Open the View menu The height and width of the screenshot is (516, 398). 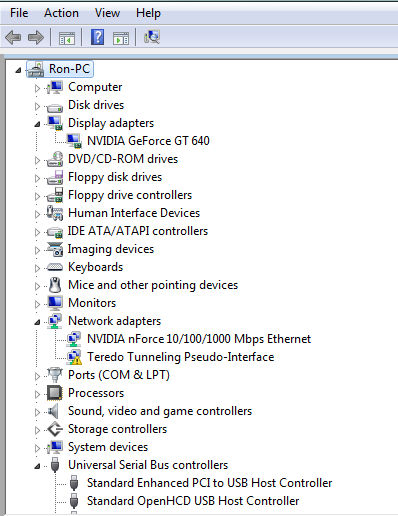point(107,13)
